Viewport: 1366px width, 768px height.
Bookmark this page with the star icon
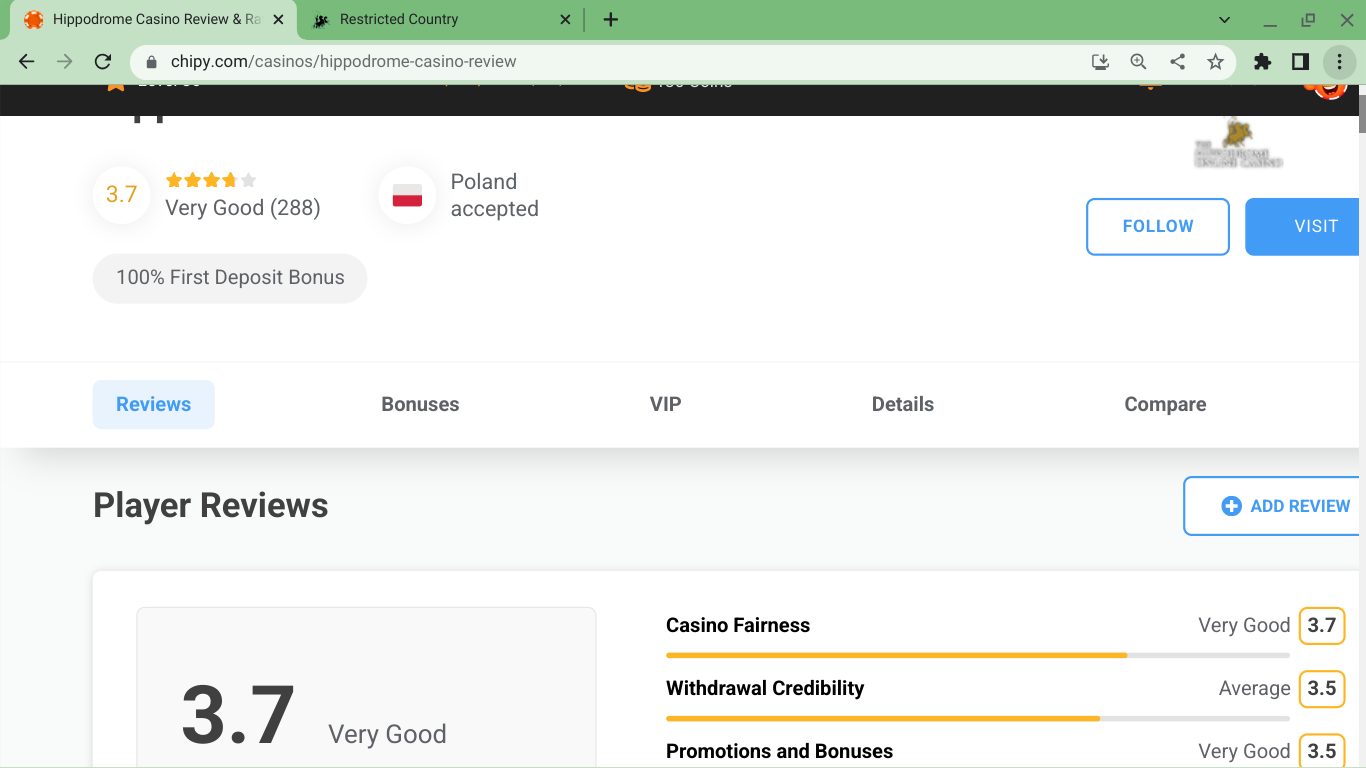click(1215, 62)
